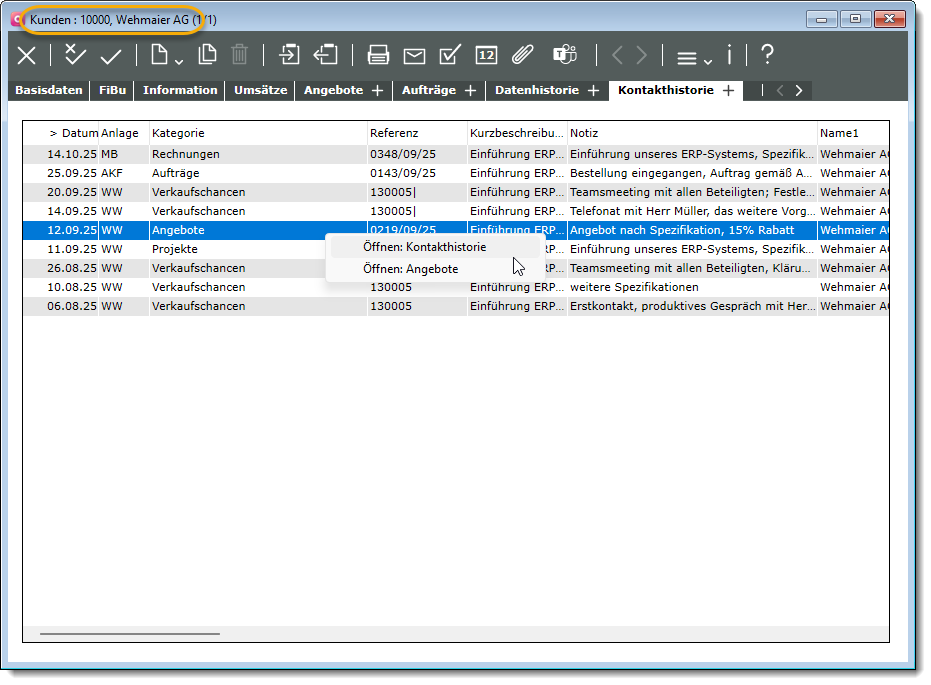
Task: Click the calendar icon showing 12
Action: coord(486,56)
